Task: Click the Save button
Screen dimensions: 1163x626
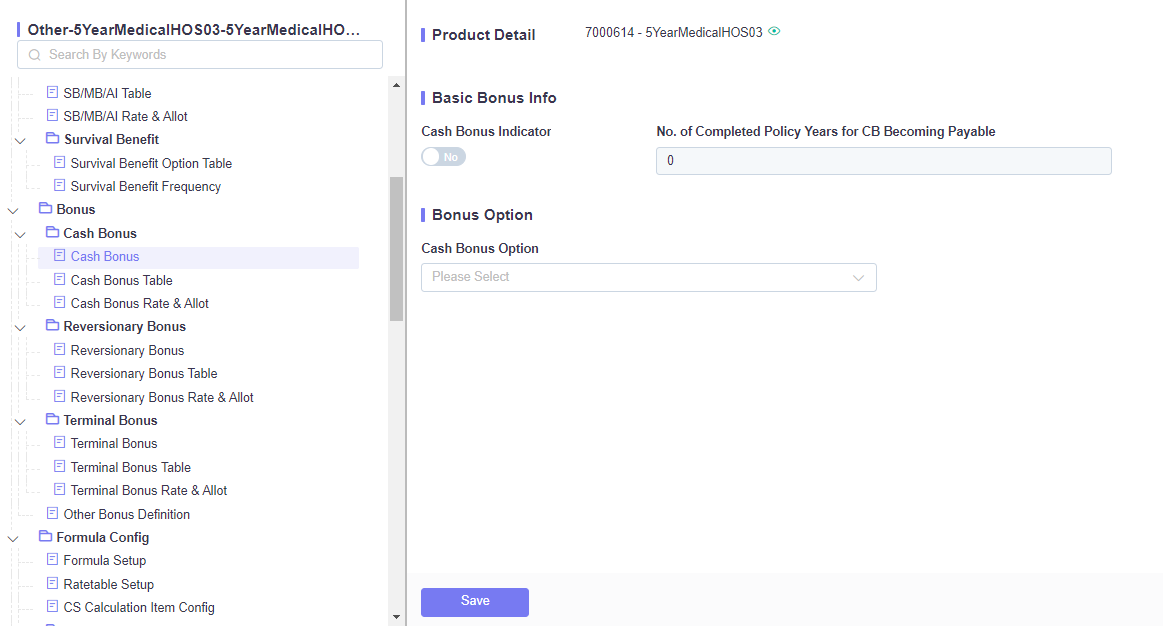Action: click(x=475, y=602)
